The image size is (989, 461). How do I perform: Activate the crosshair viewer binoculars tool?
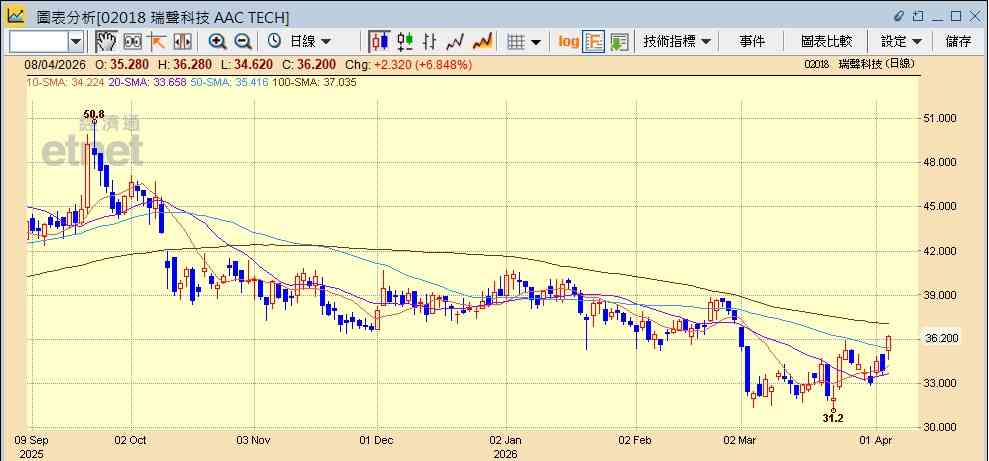[132, 42]
